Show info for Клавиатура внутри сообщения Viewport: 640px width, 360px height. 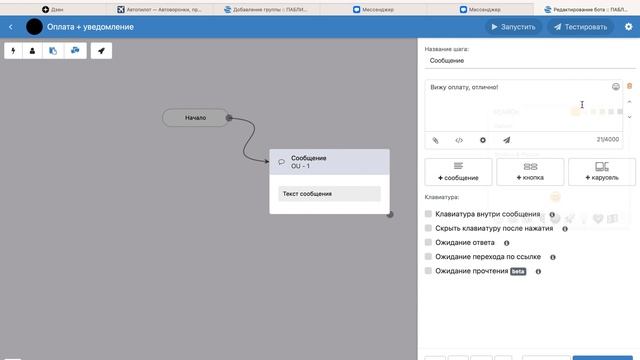point(552,214)
